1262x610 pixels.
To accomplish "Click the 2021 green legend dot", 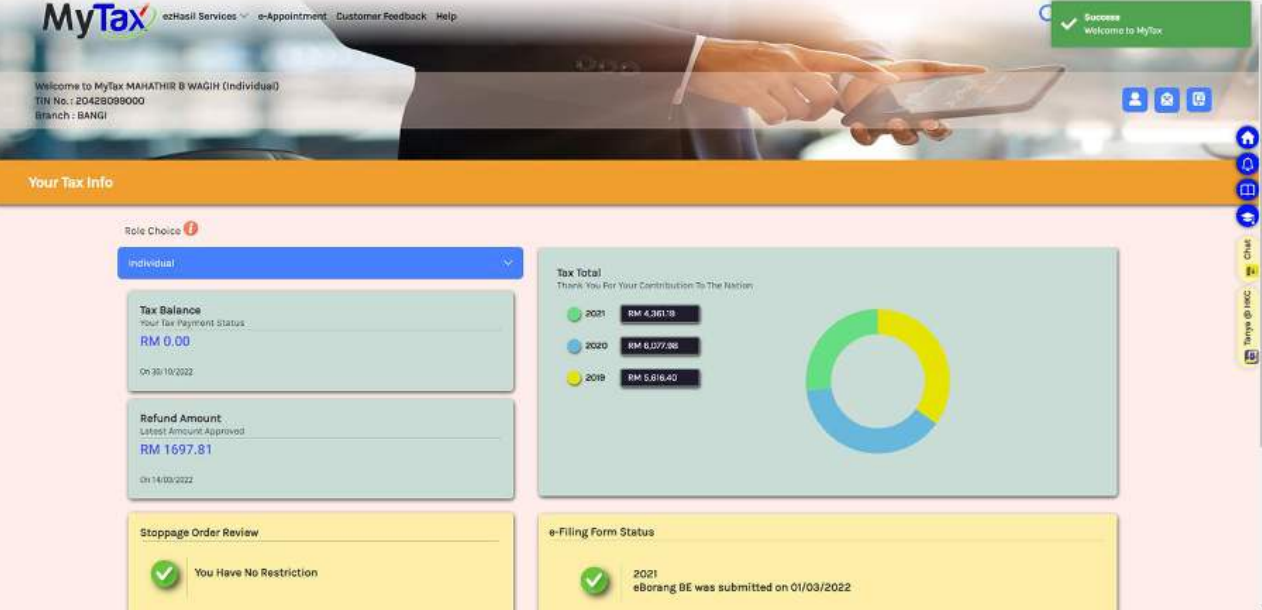I will click(x=574, y=314).
